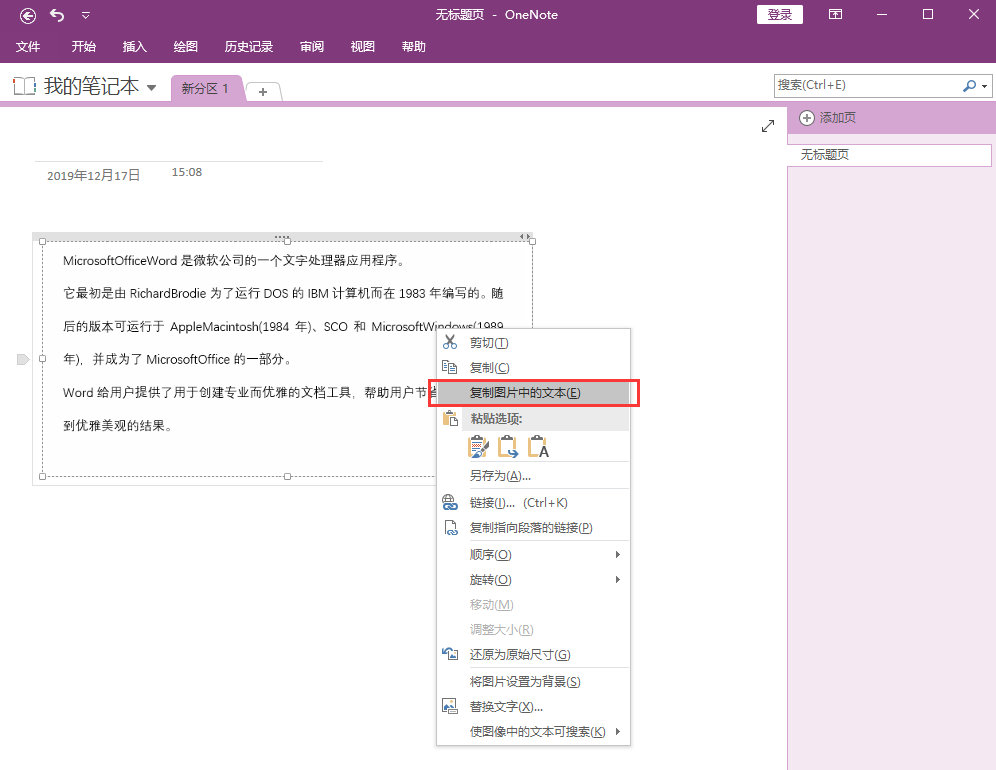This screenshot has width=996, height=770.
Task: Open the quick access toolbar customize dropdown
Action: click(x=86, y=15)
